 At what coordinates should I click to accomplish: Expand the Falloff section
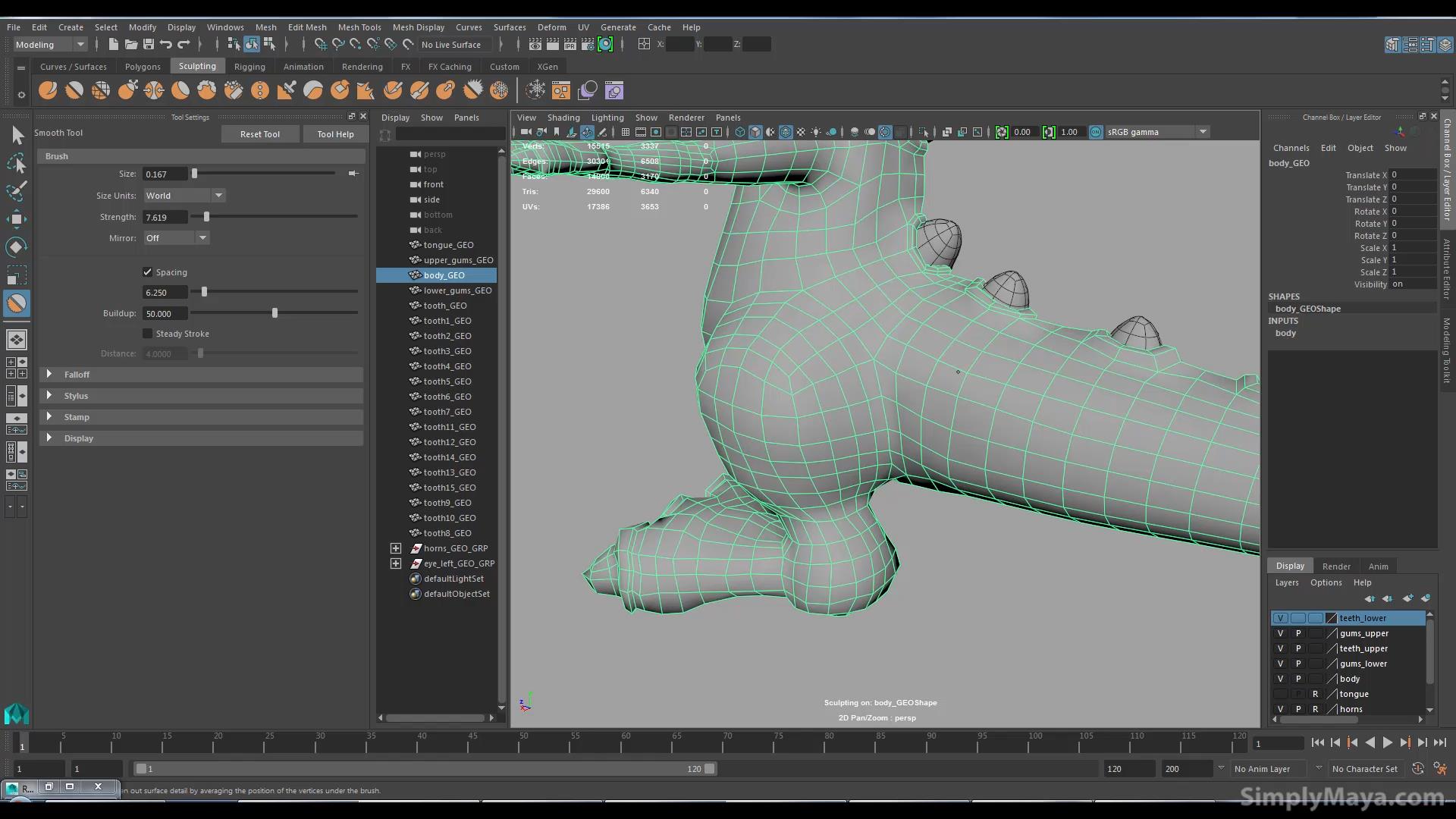(x=49, y=375)
